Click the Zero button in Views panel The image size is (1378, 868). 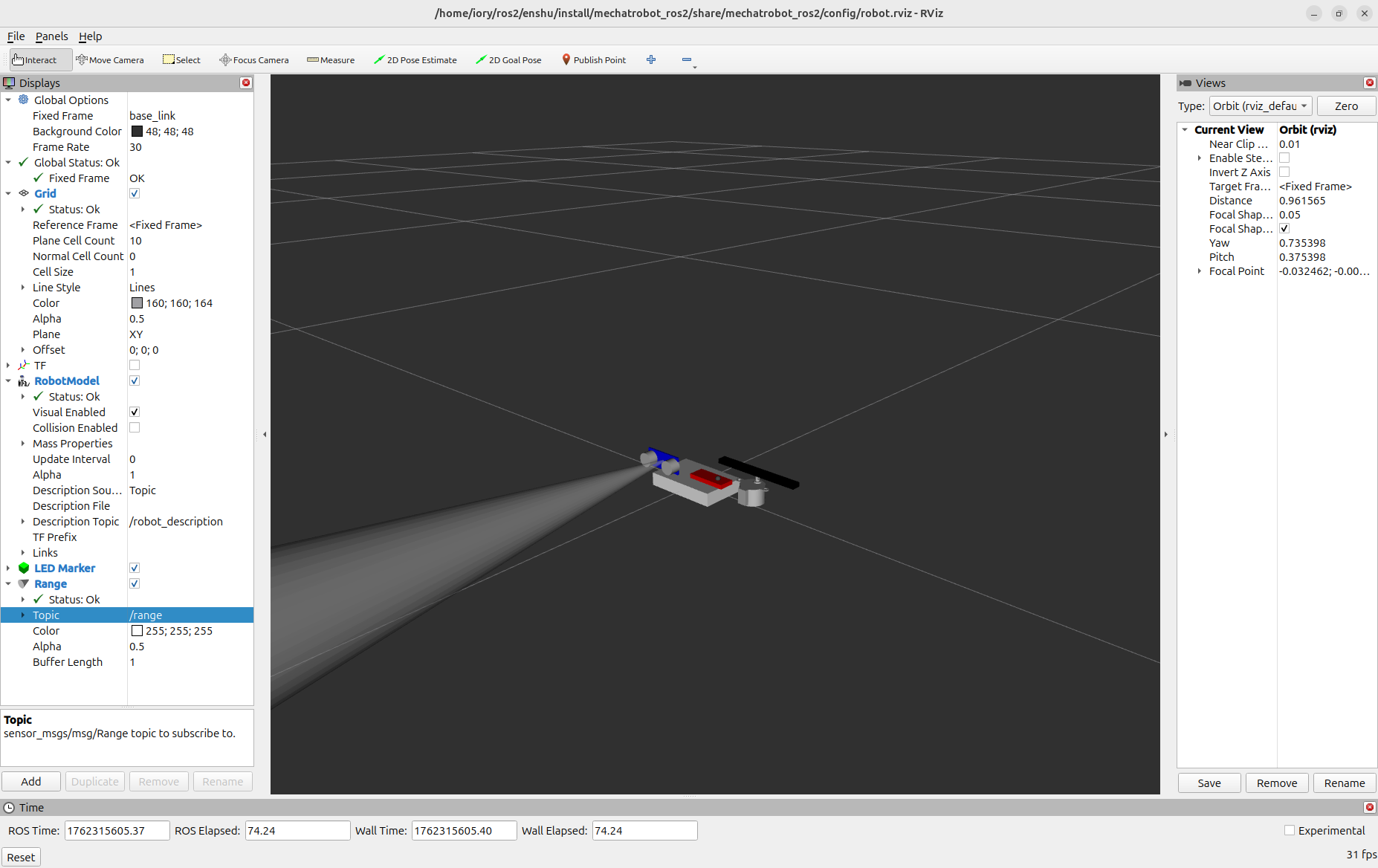[x=1346, y=106]
